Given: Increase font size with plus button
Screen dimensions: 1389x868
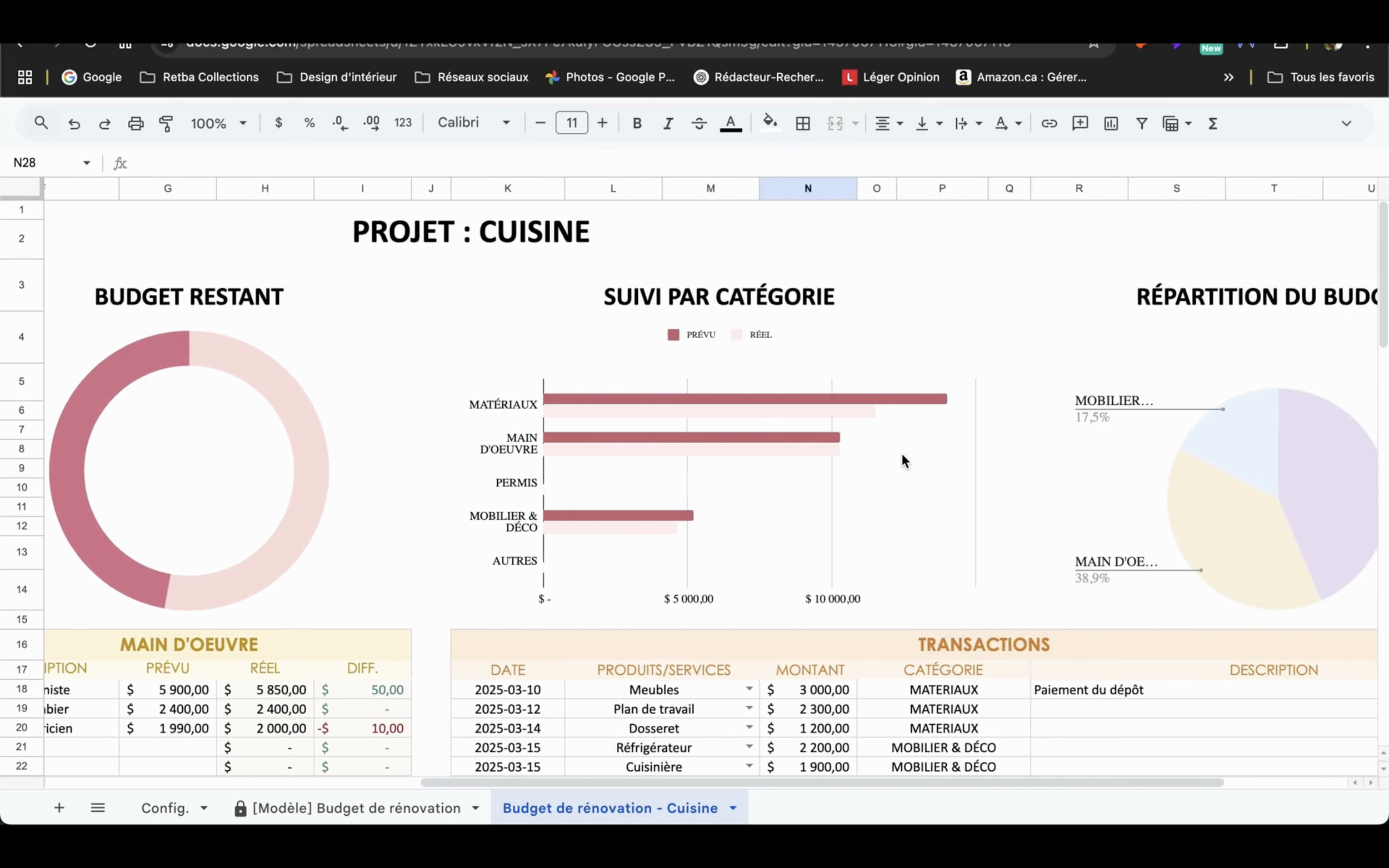Looking at the screenshot, I should point(602,123).
